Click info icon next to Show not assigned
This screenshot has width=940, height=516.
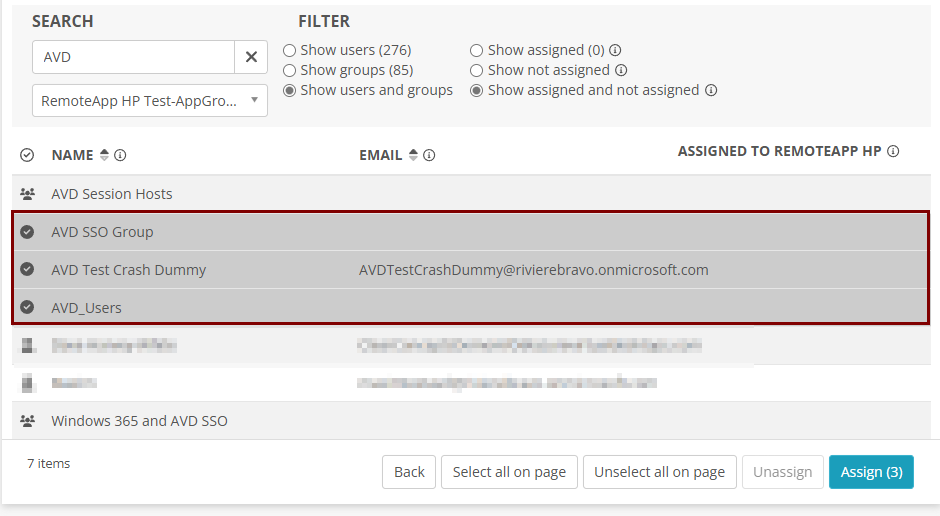coord(621,70)
